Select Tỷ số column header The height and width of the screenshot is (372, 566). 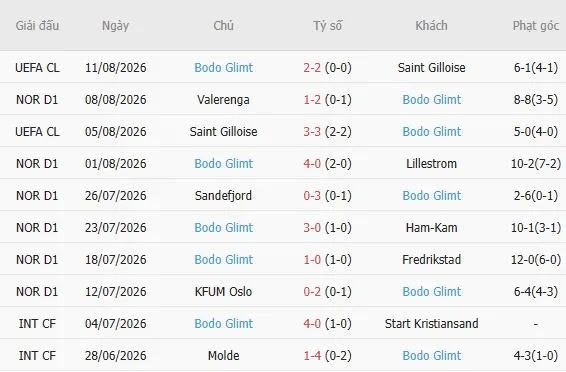coord(327,26)
